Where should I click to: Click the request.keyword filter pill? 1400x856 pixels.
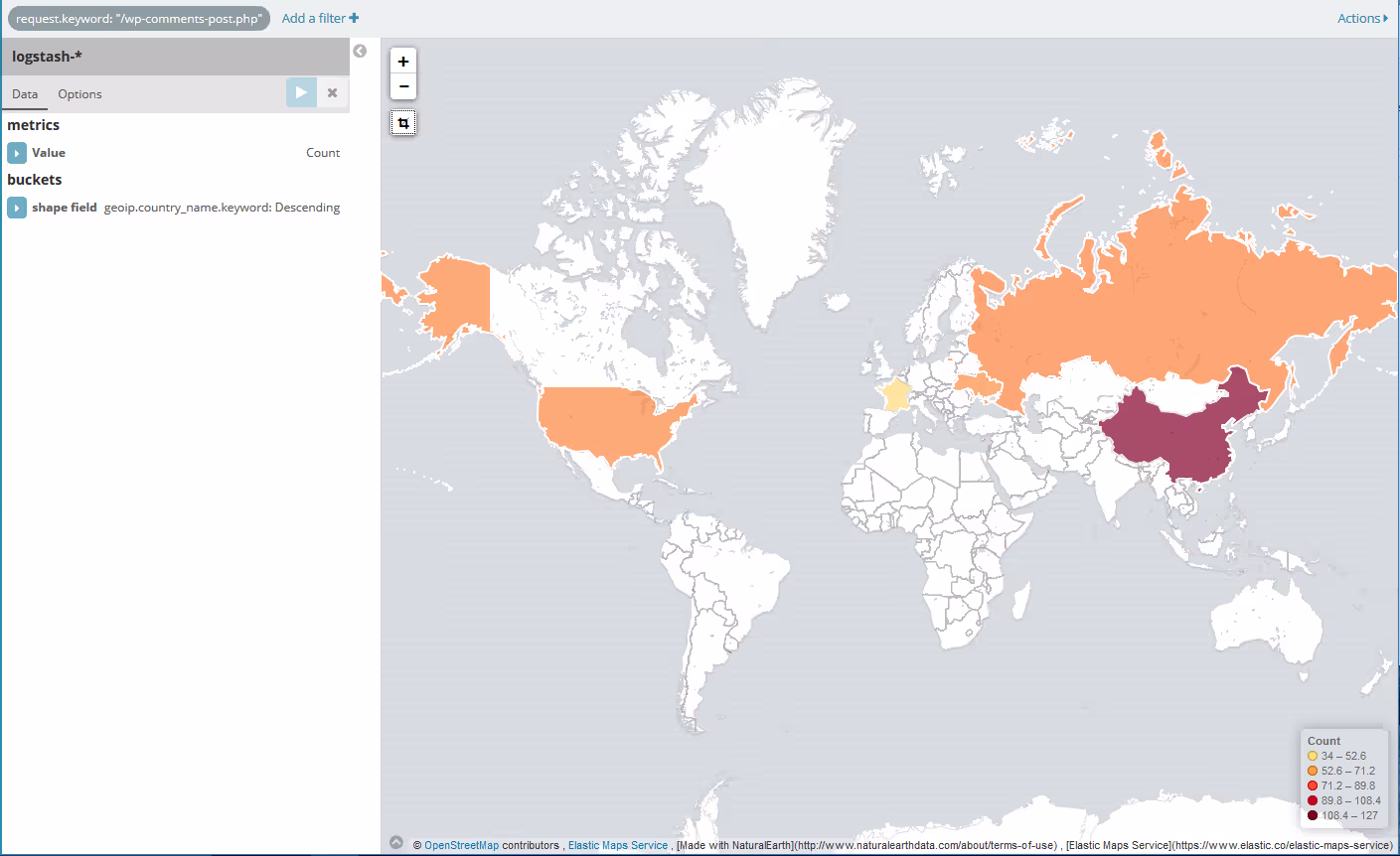(139, 19)
